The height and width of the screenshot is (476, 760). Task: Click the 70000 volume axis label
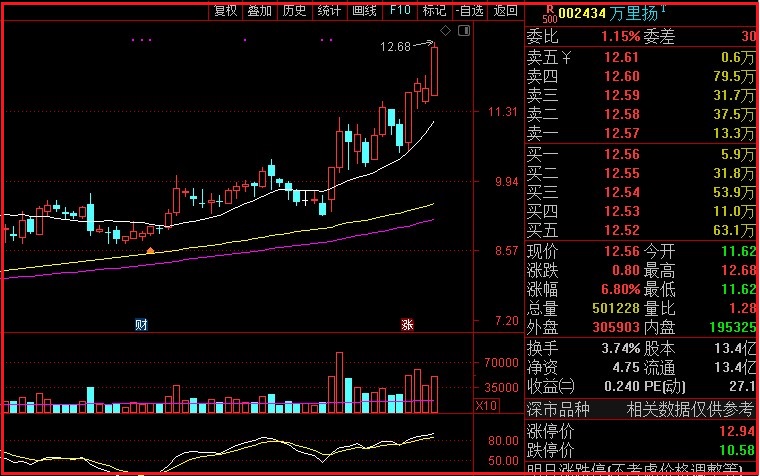click(x=501, y=363)
